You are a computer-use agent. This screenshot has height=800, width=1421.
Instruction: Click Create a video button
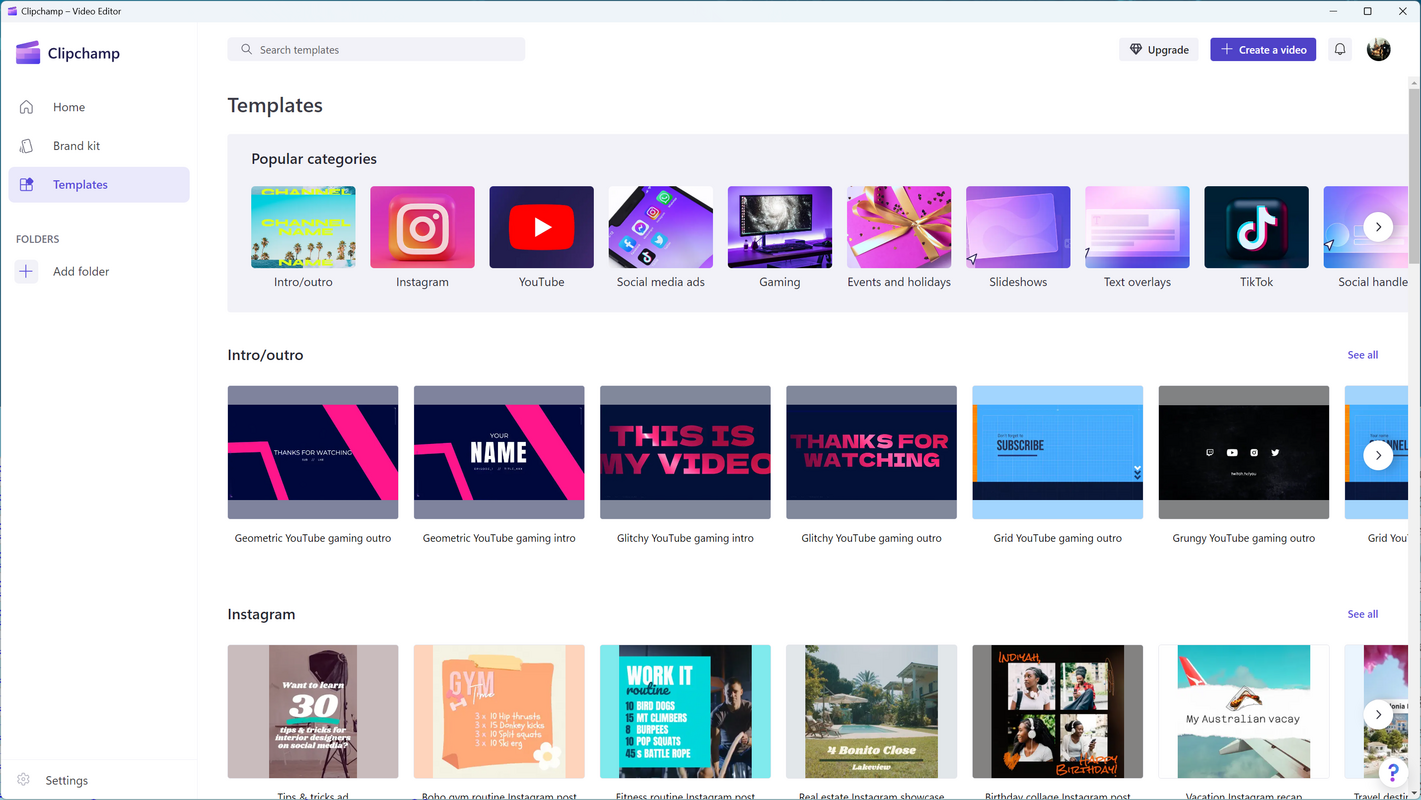tap(1263, 49)
